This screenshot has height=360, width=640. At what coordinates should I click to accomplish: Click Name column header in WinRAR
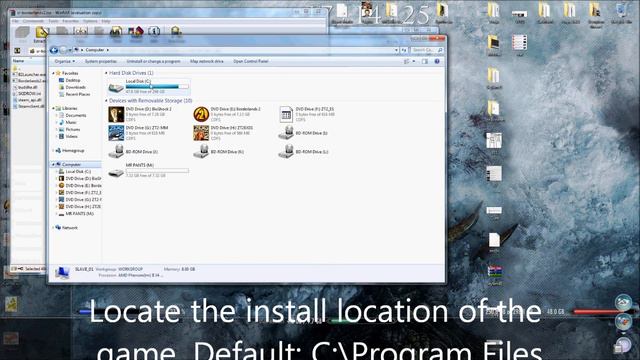[18, 61]
